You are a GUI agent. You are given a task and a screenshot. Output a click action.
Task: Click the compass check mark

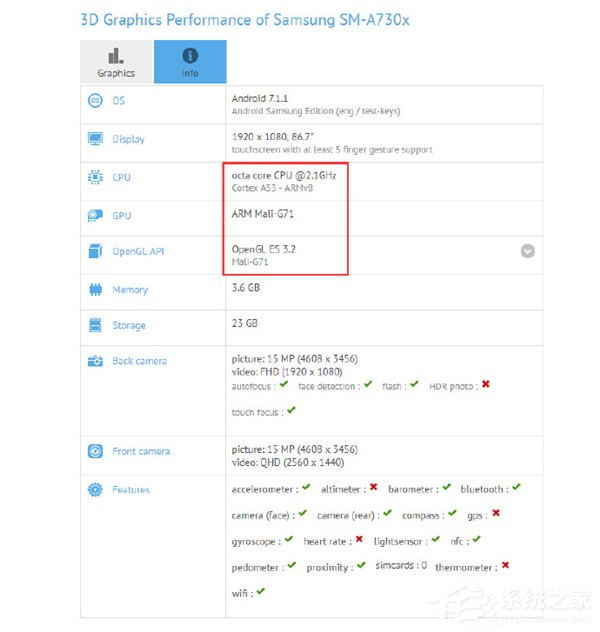pyautogui.click(x=453, y=513)
